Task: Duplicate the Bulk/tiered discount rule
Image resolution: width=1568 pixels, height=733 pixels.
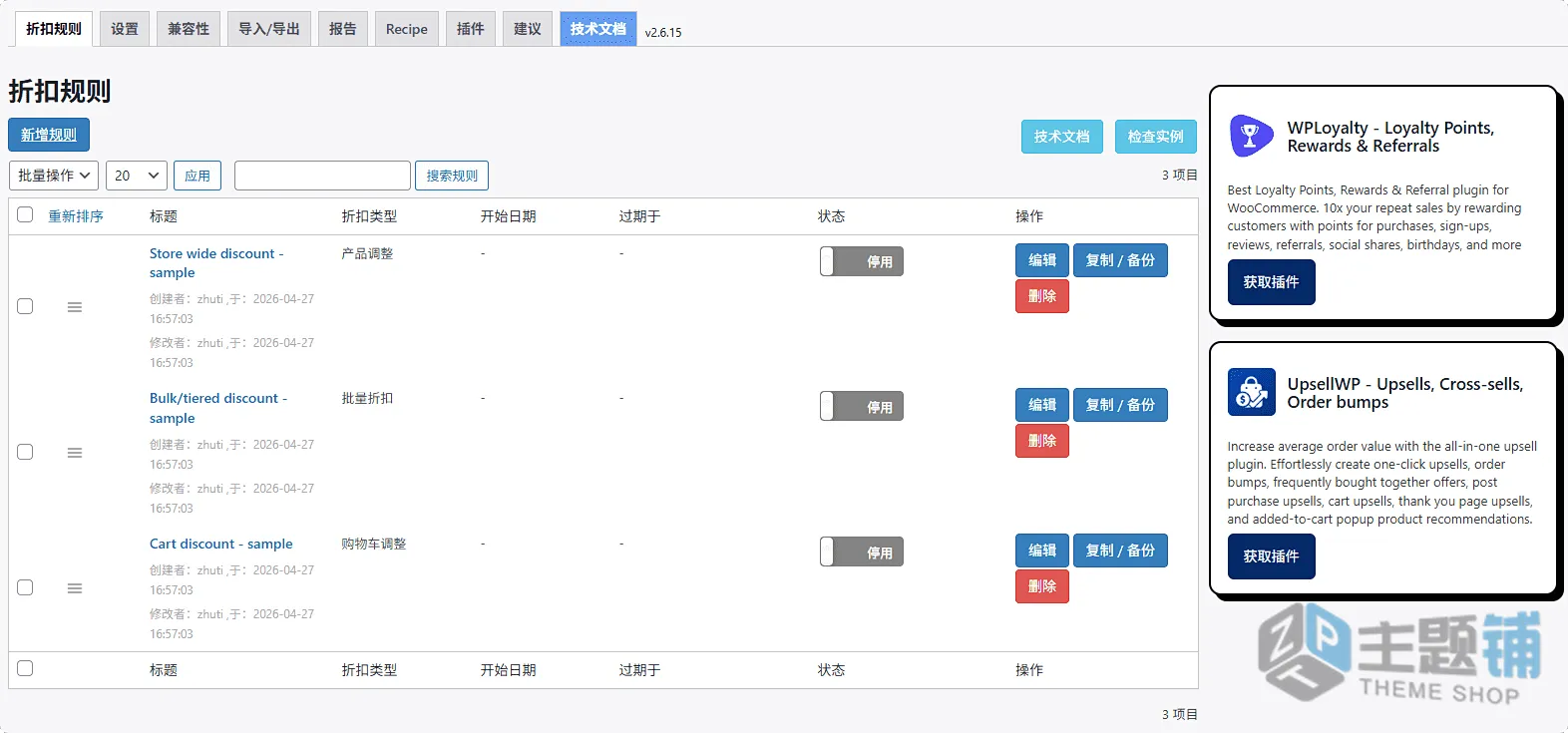Action: click(x=1120, y=405)
